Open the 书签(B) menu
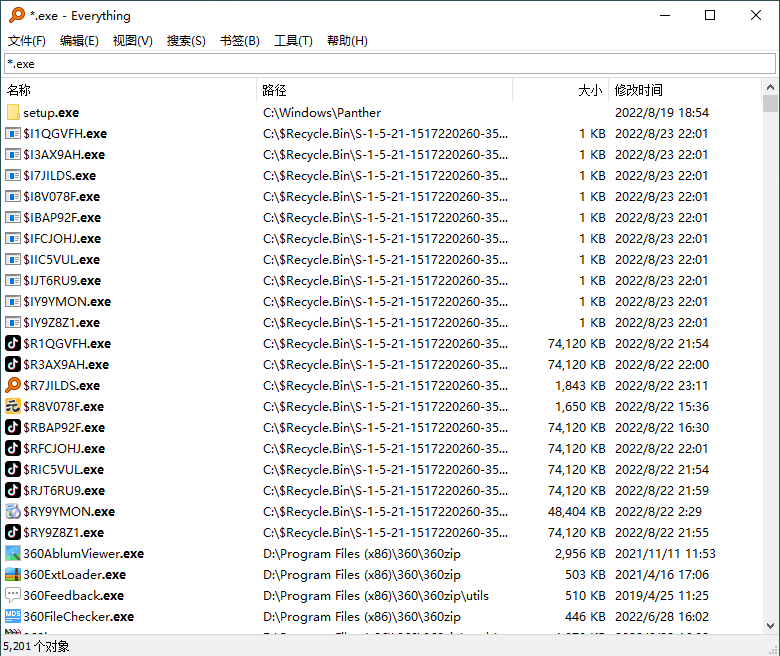This screenshot has height=656, width=780. [240, 41]
